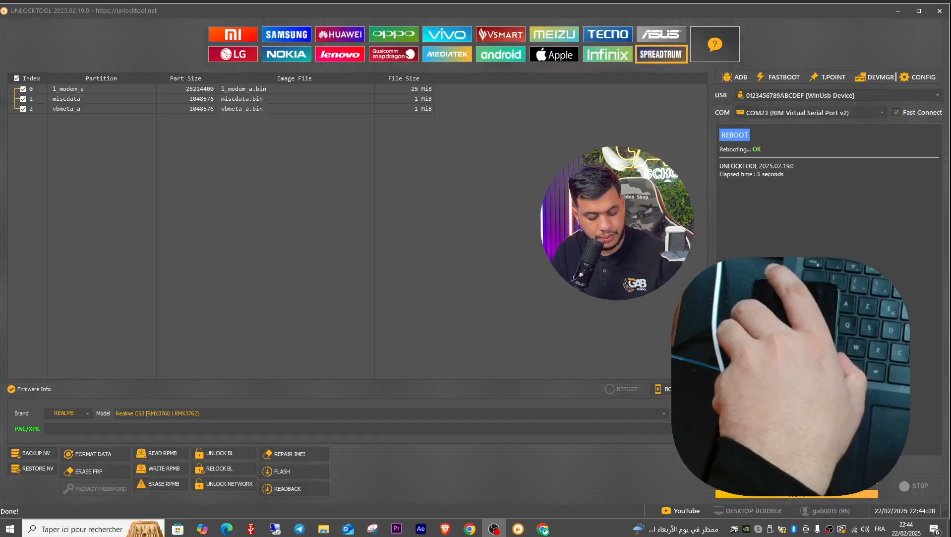Uncheck the vbmeta_a partition checkbox
The height and width of the screenshot is (537, 951).
click(23, 109)
